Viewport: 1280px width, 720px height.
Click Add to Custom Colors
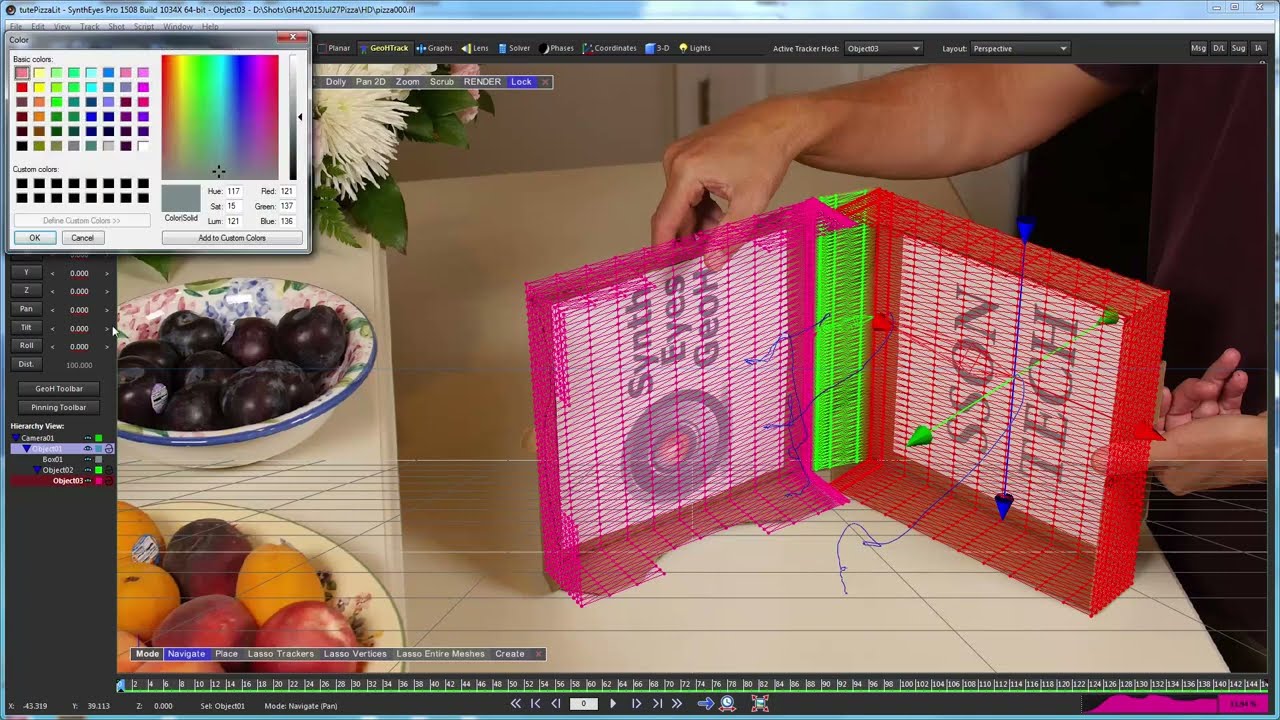232,238
